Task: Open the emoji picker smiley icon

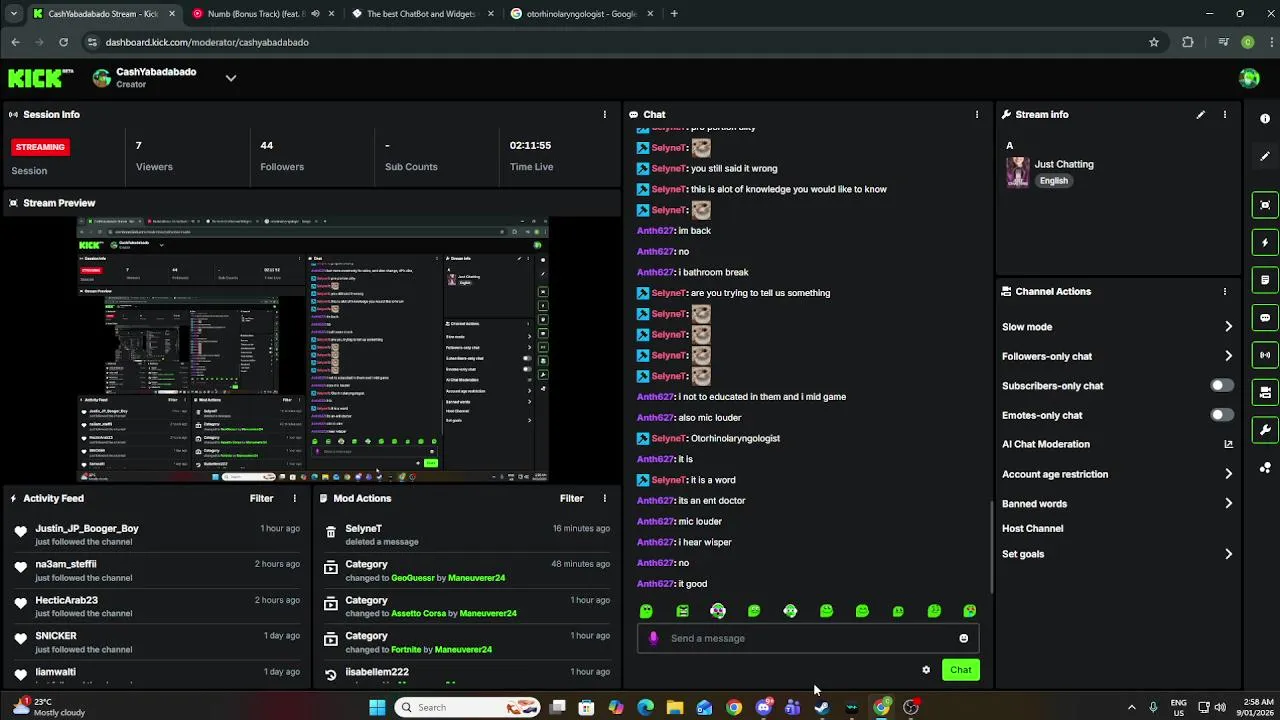Action: (964, 638)
